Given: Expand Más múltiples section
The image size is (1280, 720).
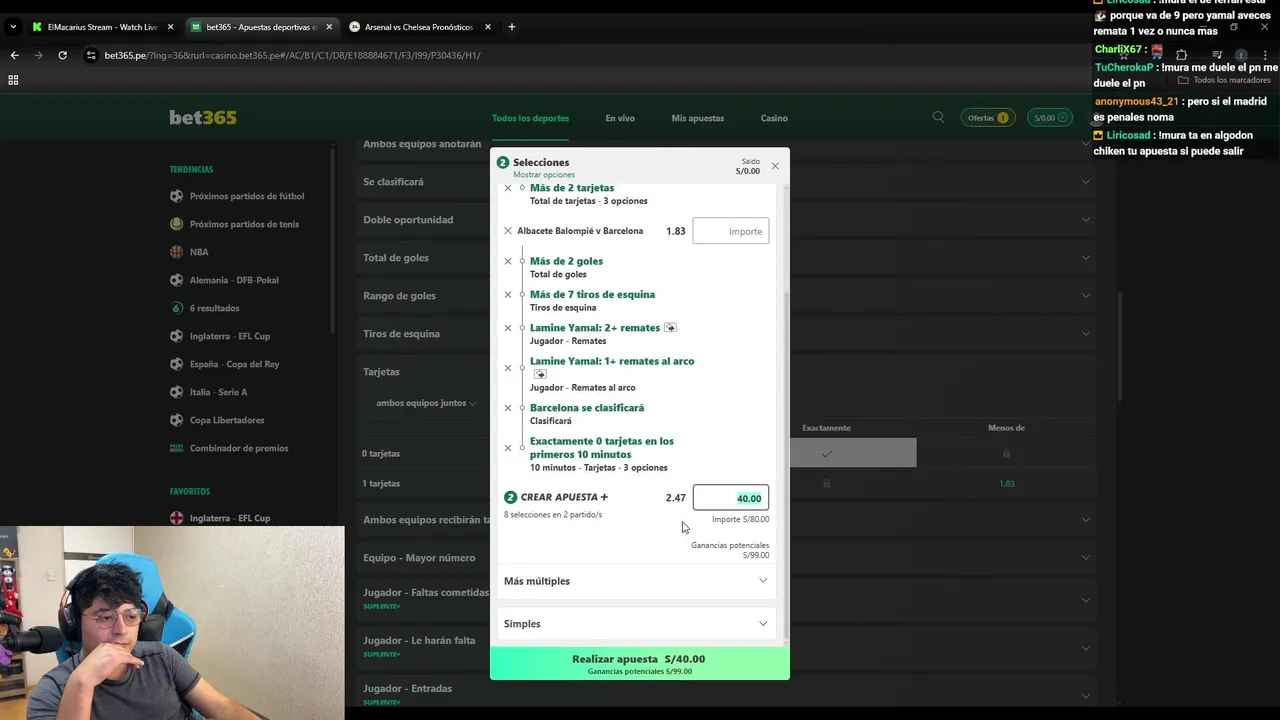Looking at the screenshot, I should (x=636, y=581).
